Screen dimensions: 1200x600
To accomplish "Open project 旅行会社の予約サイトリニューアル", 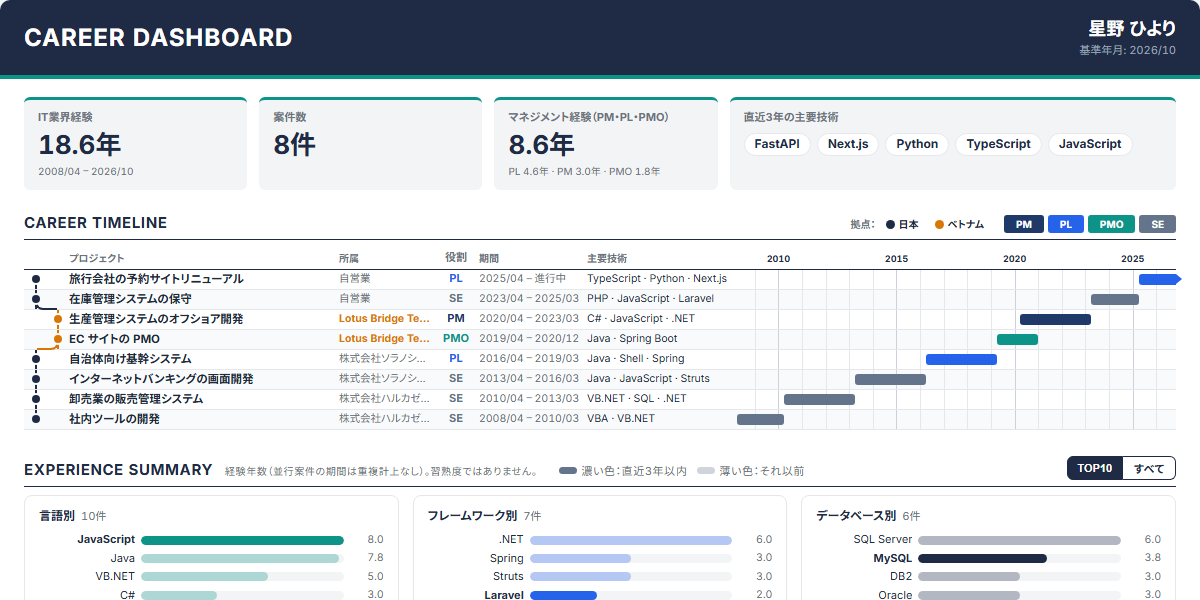I will [x=156, y=279].
